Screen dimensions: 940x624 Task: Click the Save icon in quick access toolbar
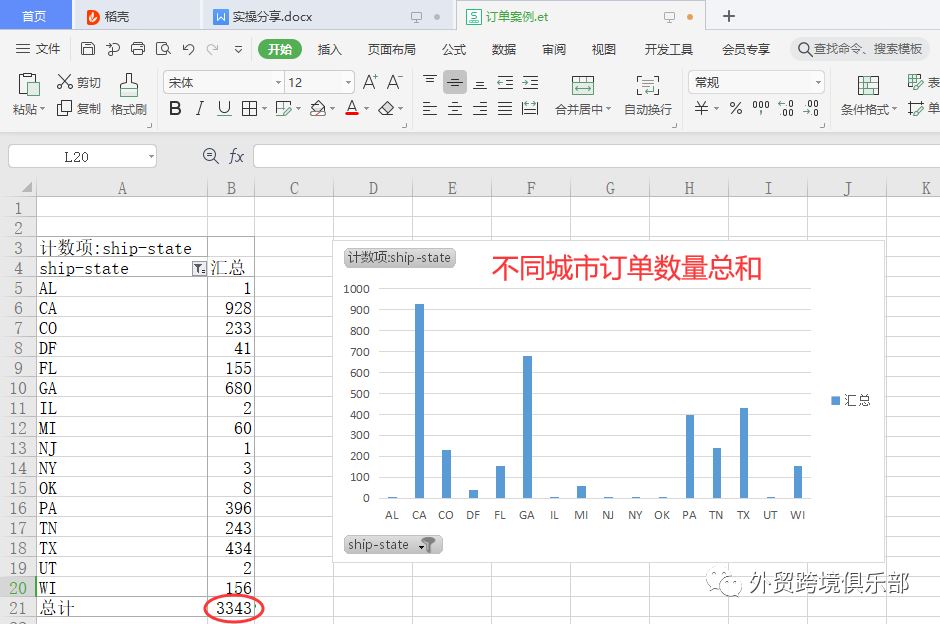(x=88, y=49)
